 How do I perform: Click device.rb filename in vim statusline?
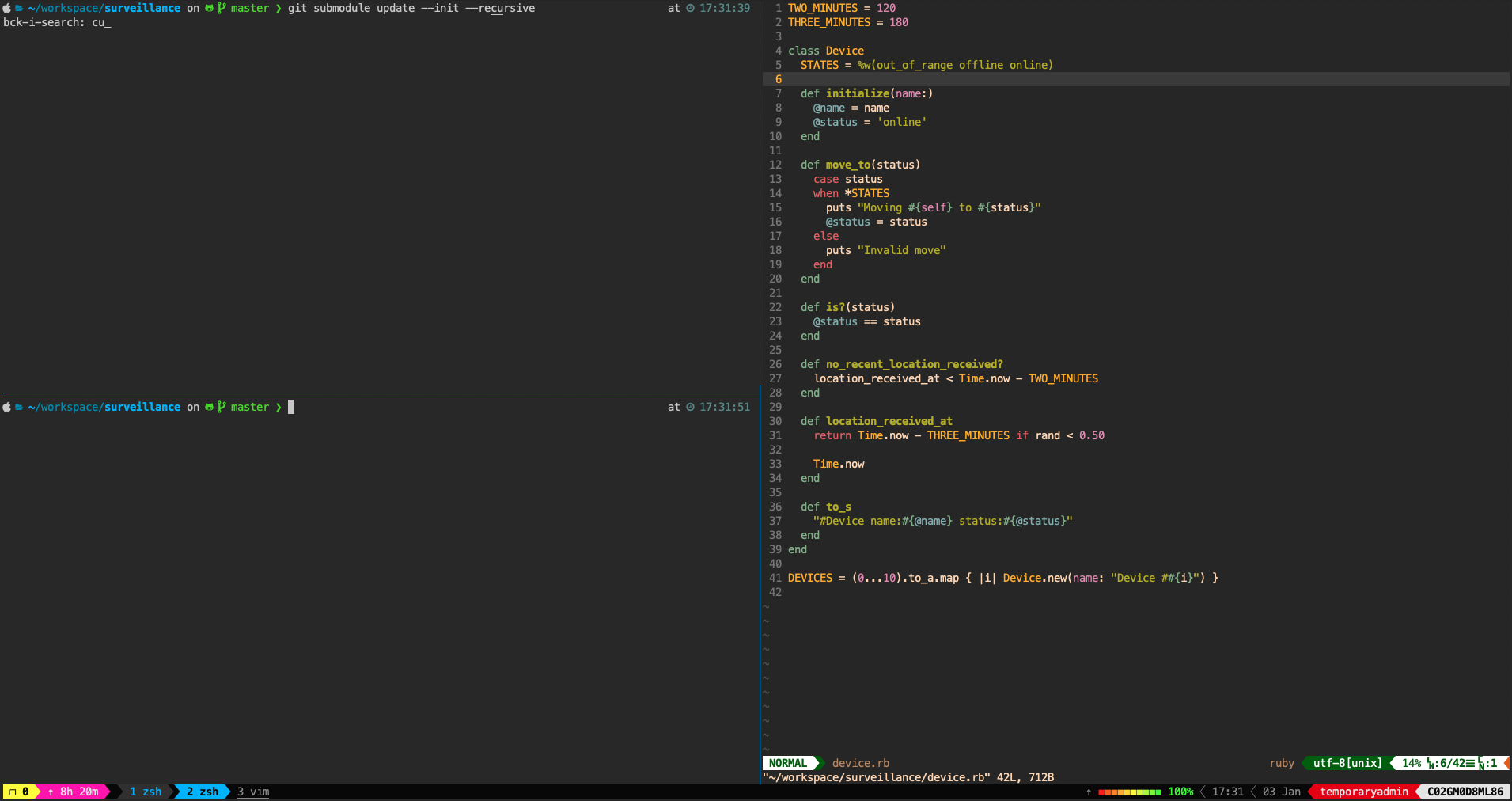tap(861, 763)
